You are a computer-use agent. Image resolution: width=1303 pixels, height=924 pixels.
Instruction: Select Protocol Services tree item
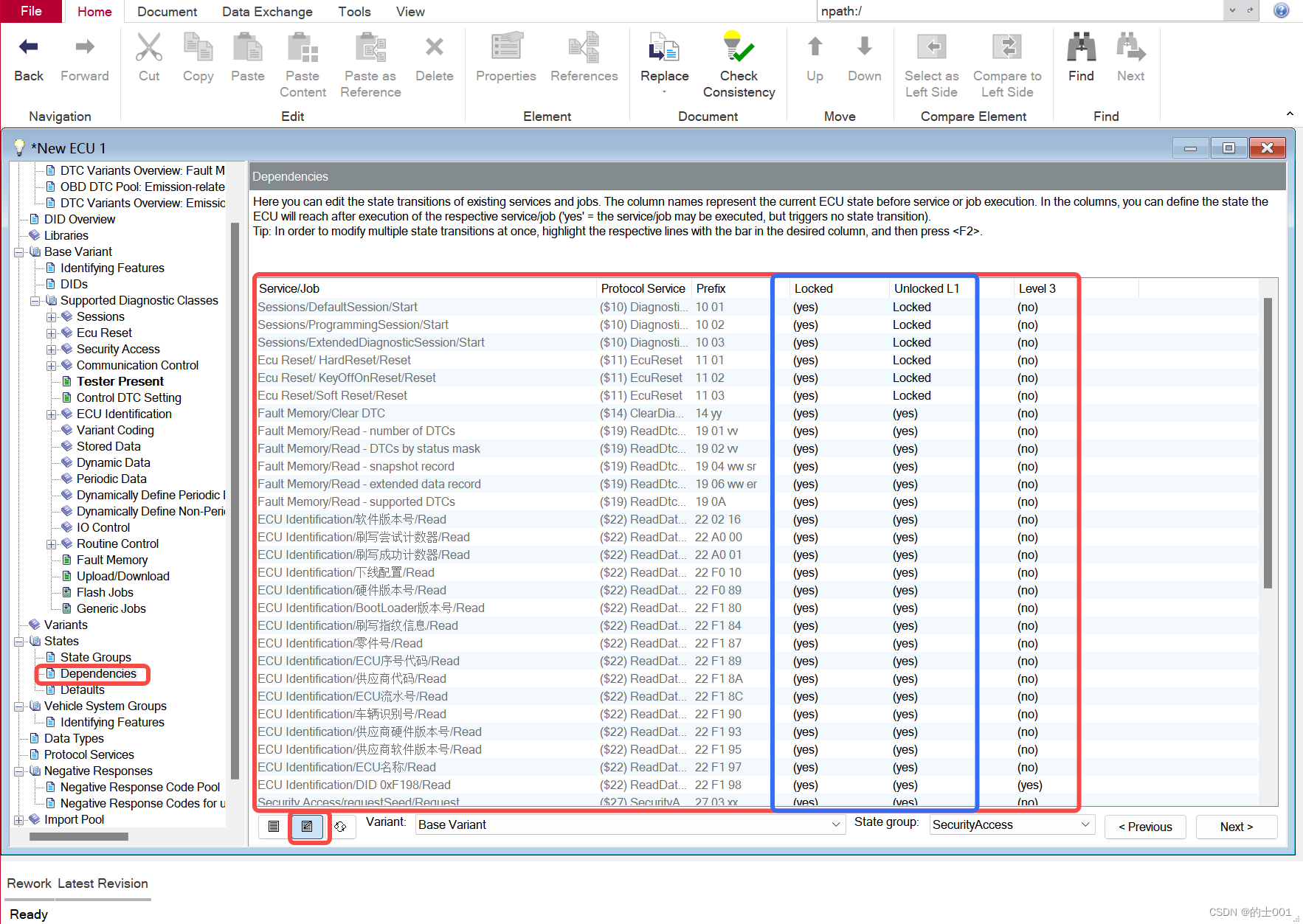click(89, 755)
